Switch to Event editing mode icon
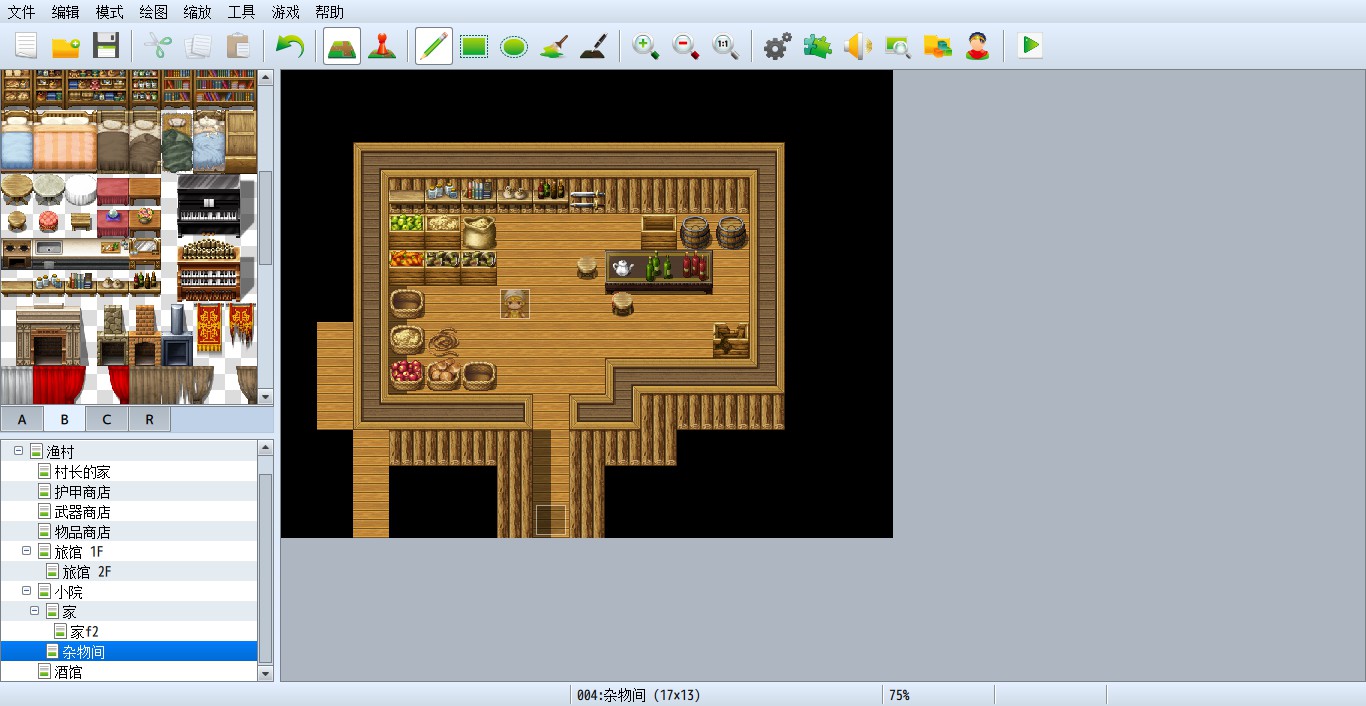This screenshot has width=1366, height=706. tap(382, 46)
